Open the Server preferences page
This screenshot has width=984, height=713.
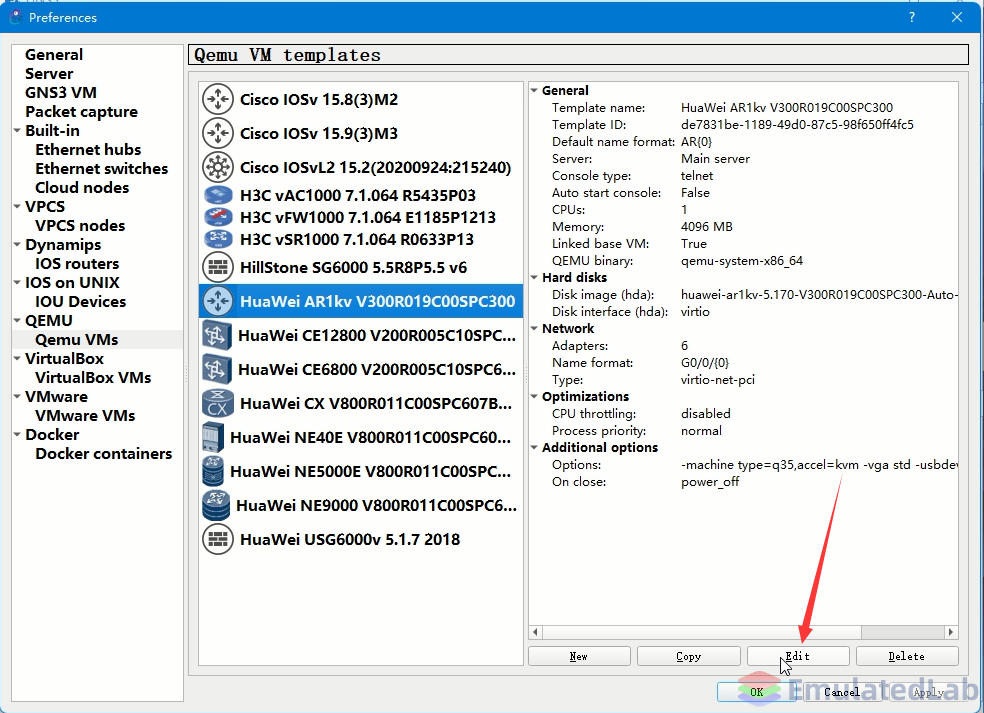[49, 73]
